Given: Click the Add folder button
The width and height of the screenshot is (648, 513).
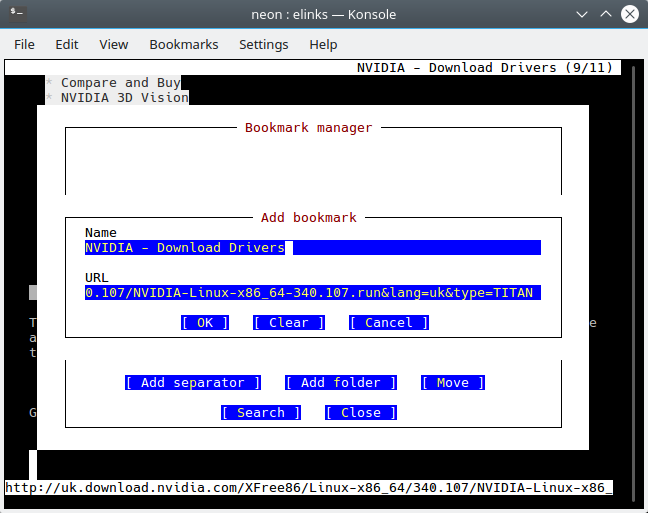Looking at the screenshot, I should [341, 382].
